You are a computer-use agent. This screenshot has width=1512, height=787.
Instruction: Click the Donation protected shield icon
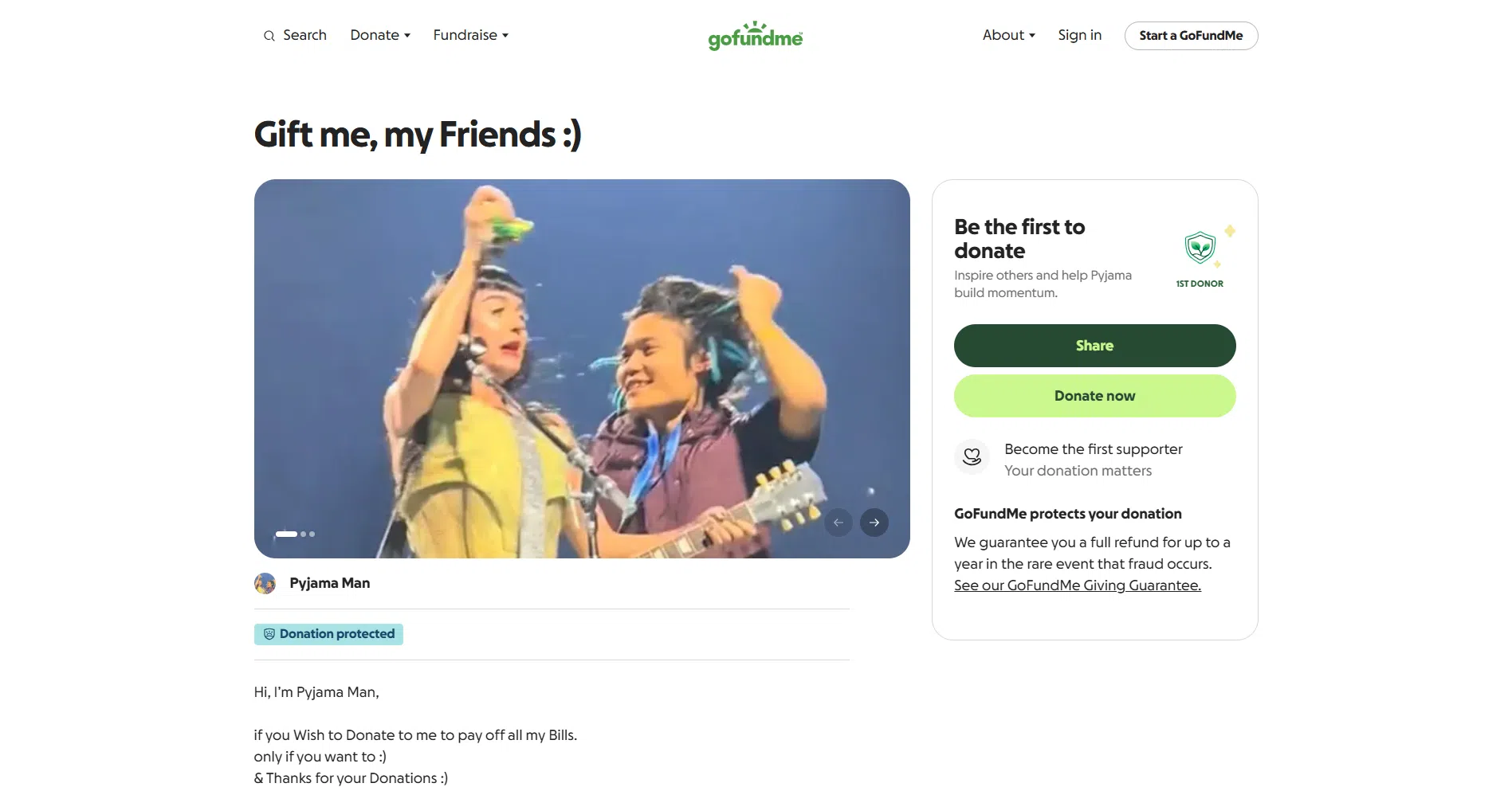coord(269,634)
